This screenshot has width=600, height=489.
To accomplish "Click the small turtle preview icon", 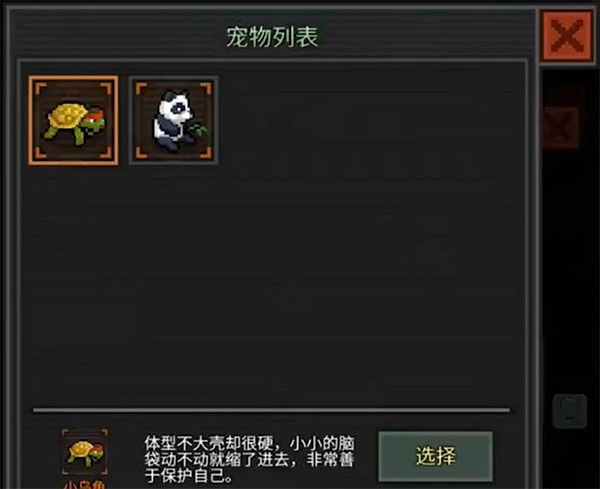I will 85,452.
